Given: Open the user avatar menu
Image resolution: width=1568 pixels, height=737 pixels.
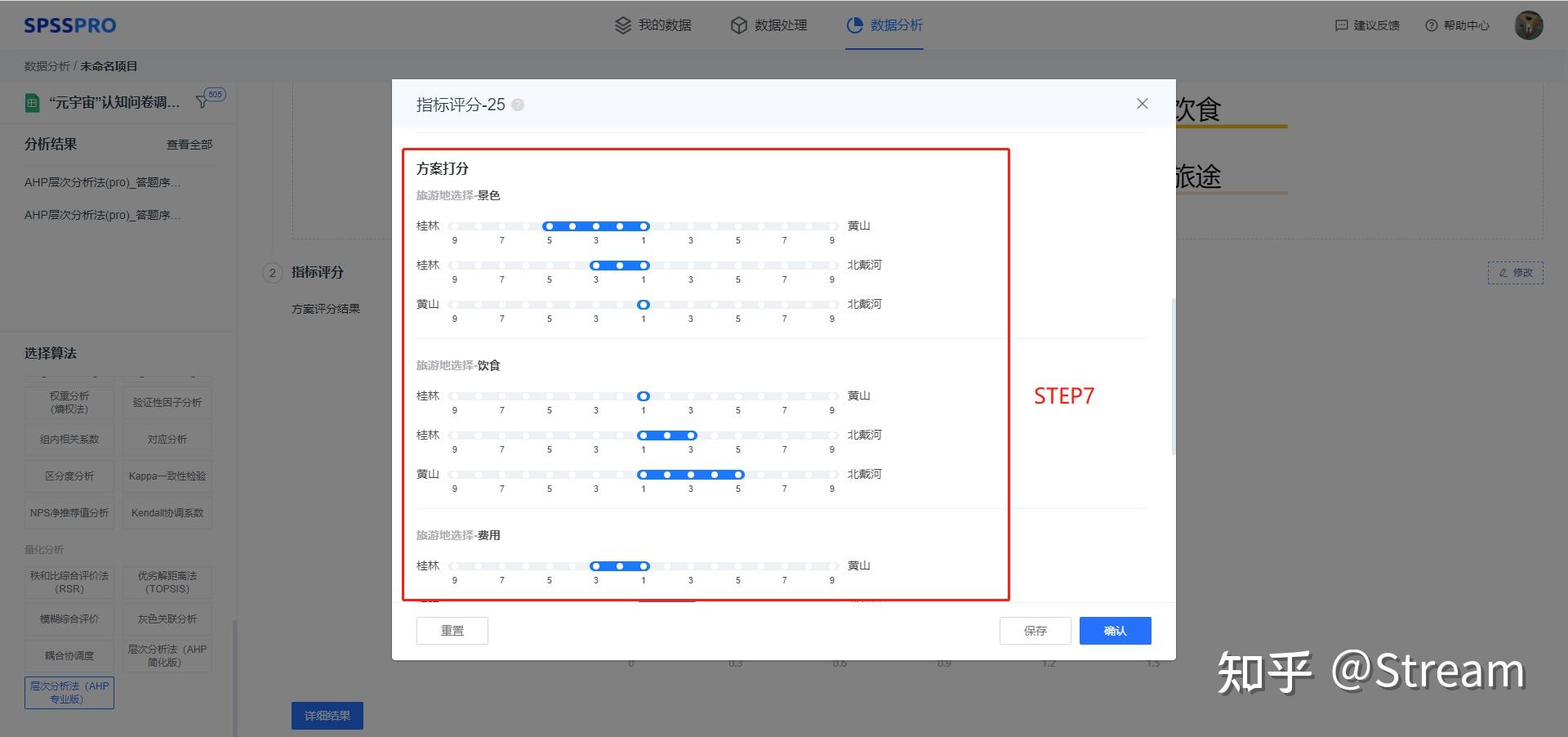Looking at the screenshot, I should pyautogui.click(x=1529, y=25).
